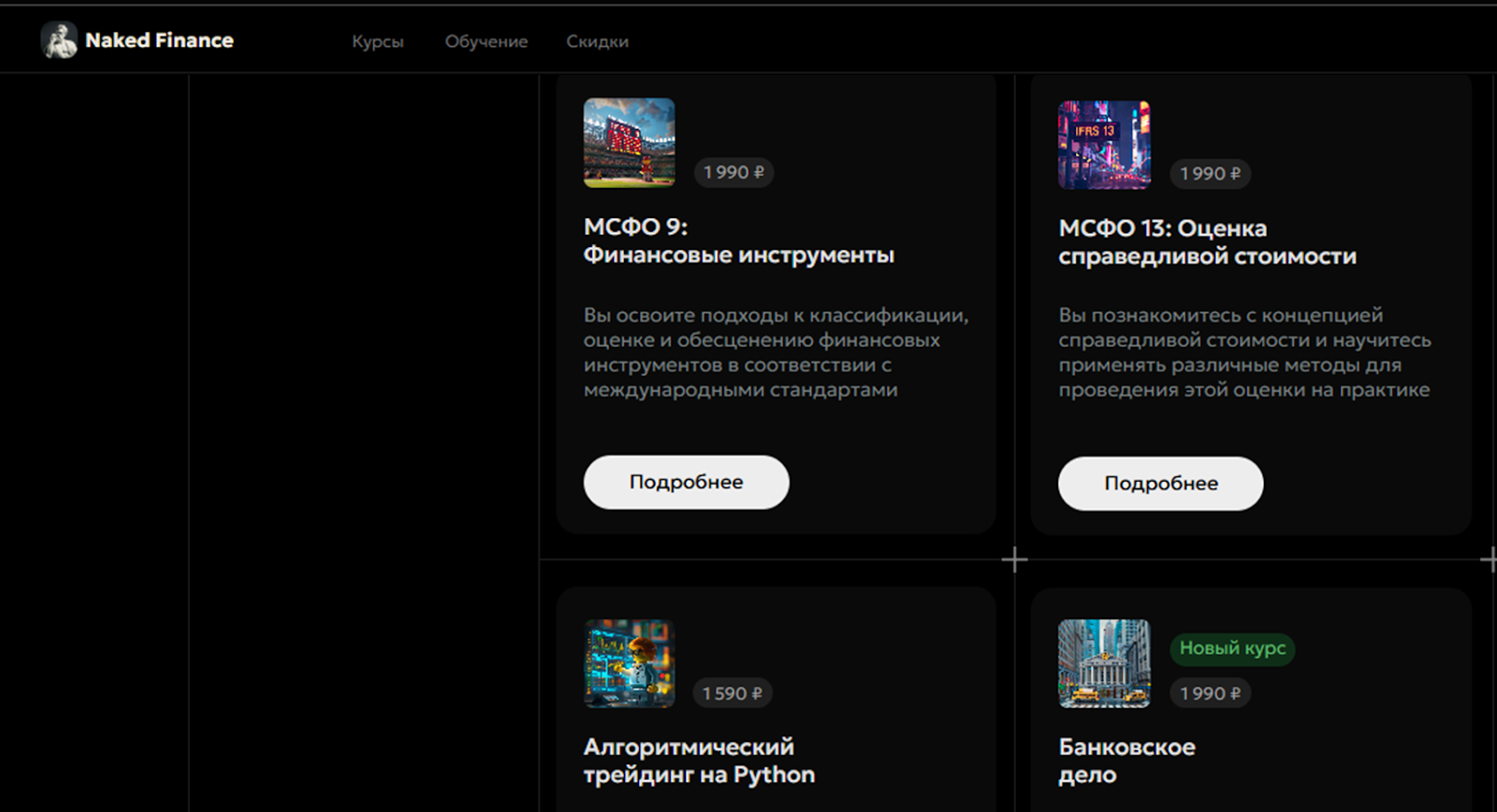Click Подробнее under МСФО 13 course
The image size is (1497, 812).
[x=1161, y=484]
